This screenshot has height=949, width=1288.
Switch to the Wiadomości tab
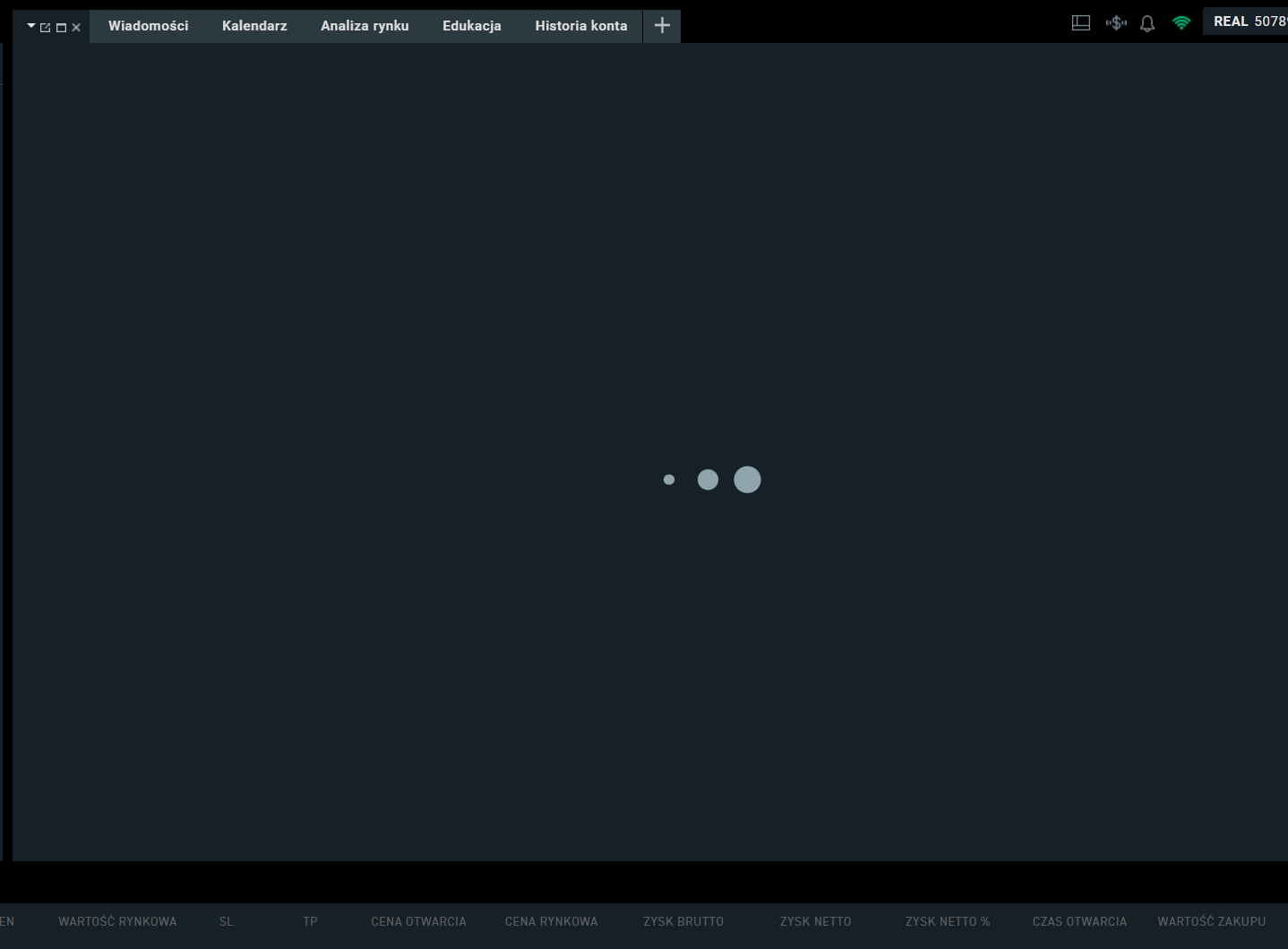coord(148,26)
